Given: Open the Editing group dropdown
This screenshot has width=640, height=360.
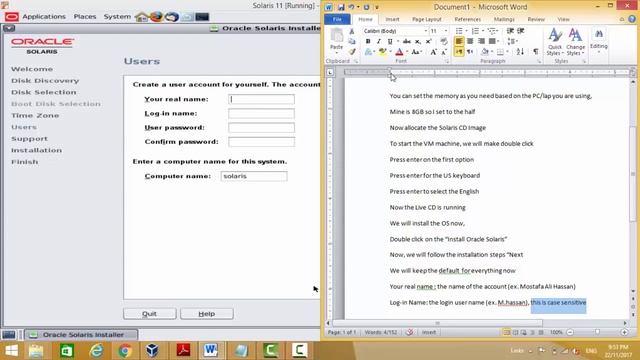Looking at the screenshot, I should tap(599, 42).
